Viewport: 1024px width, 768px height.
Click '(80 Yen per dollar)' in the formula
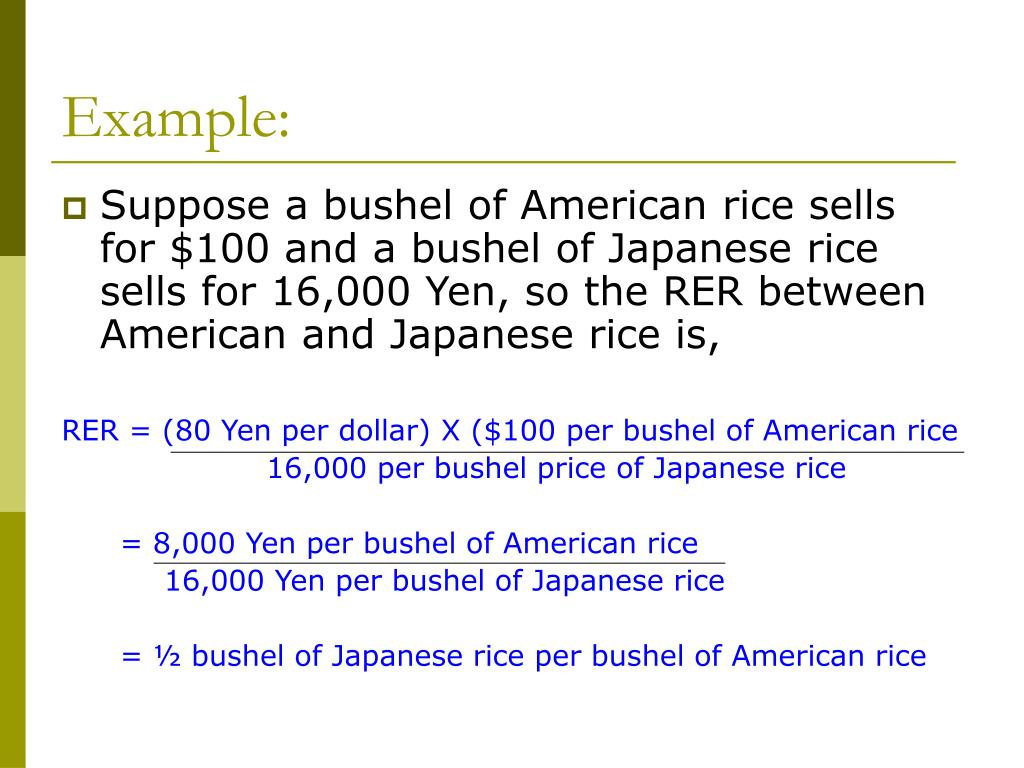(296, 431)
